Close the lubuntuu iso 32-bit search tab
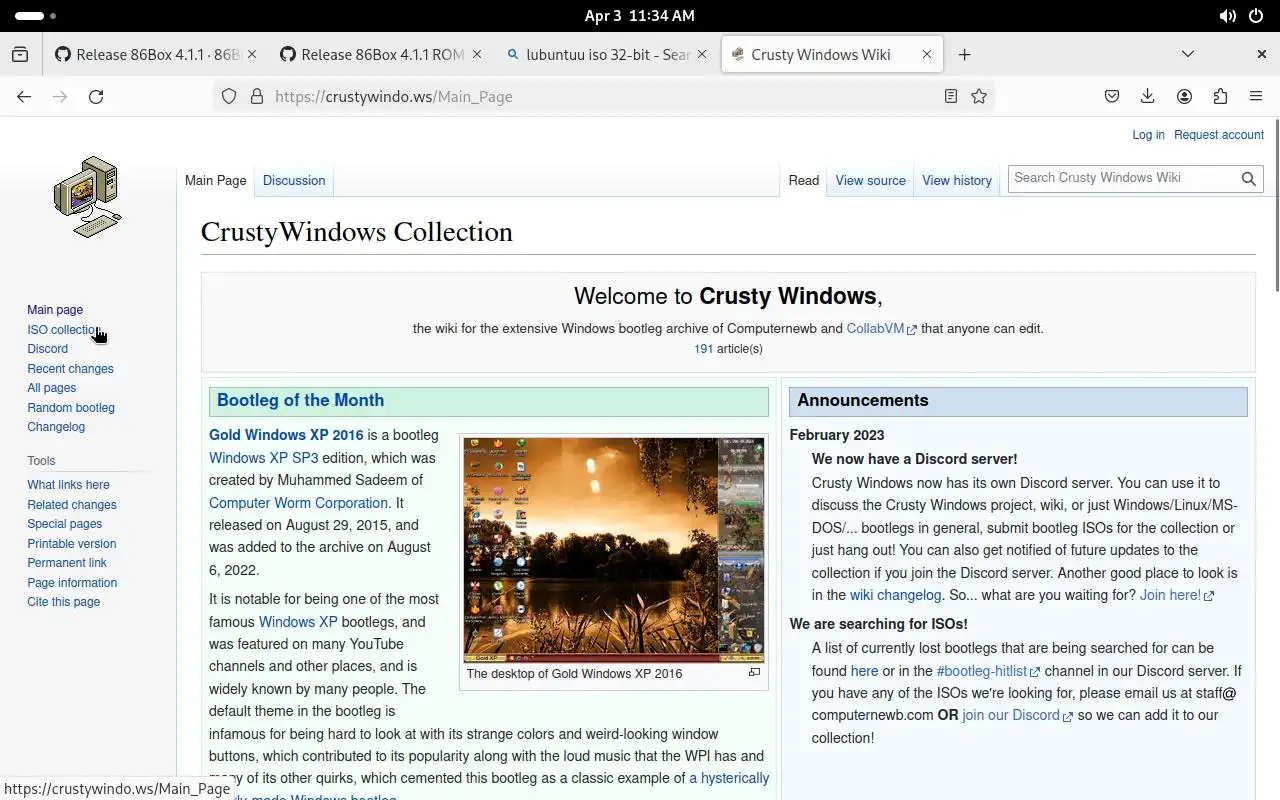This screenshot has width=1280, height=800. click(x=702, y=55)
